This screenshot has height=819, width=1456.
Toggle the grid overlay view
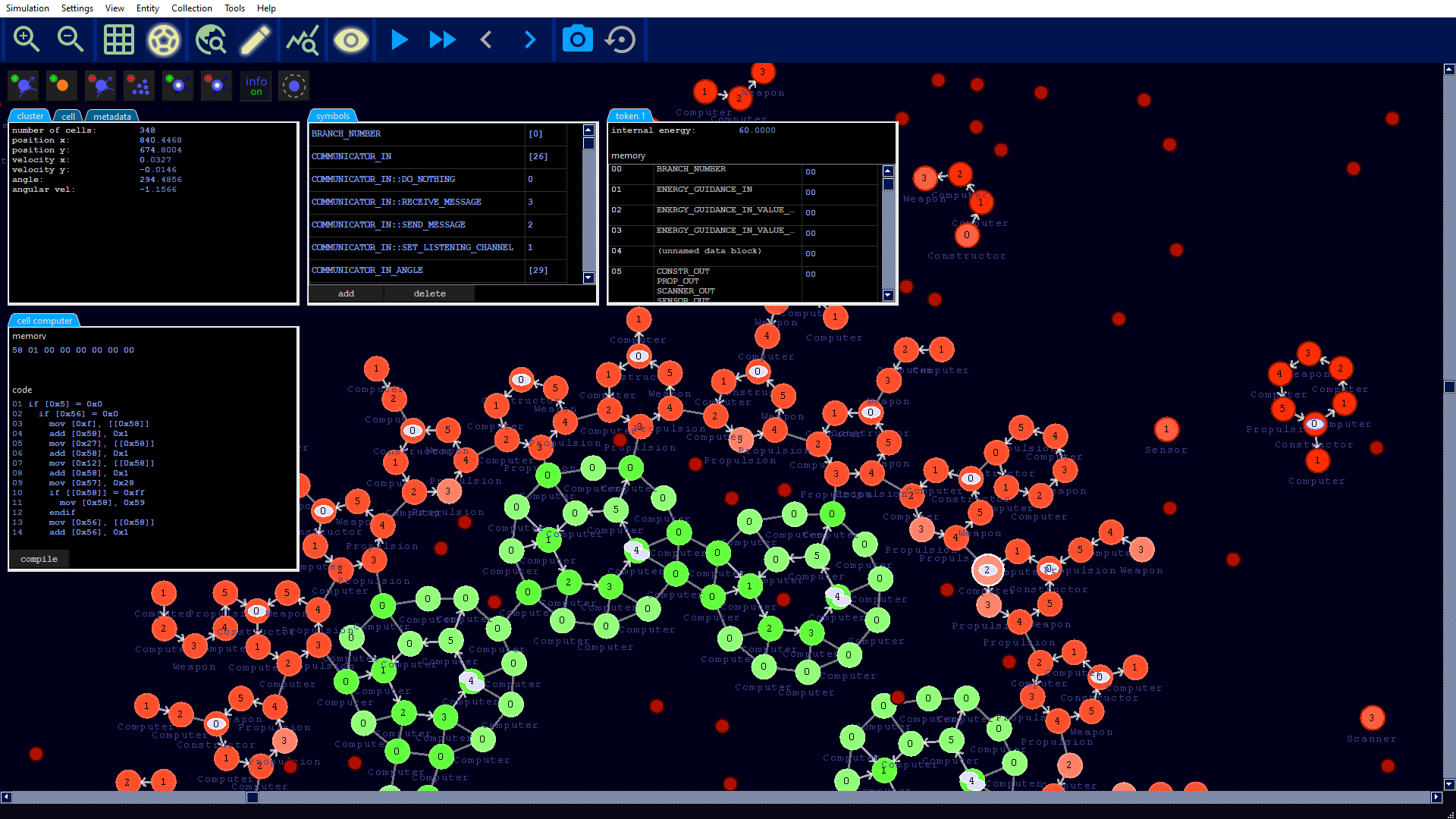tap(119, 39)
